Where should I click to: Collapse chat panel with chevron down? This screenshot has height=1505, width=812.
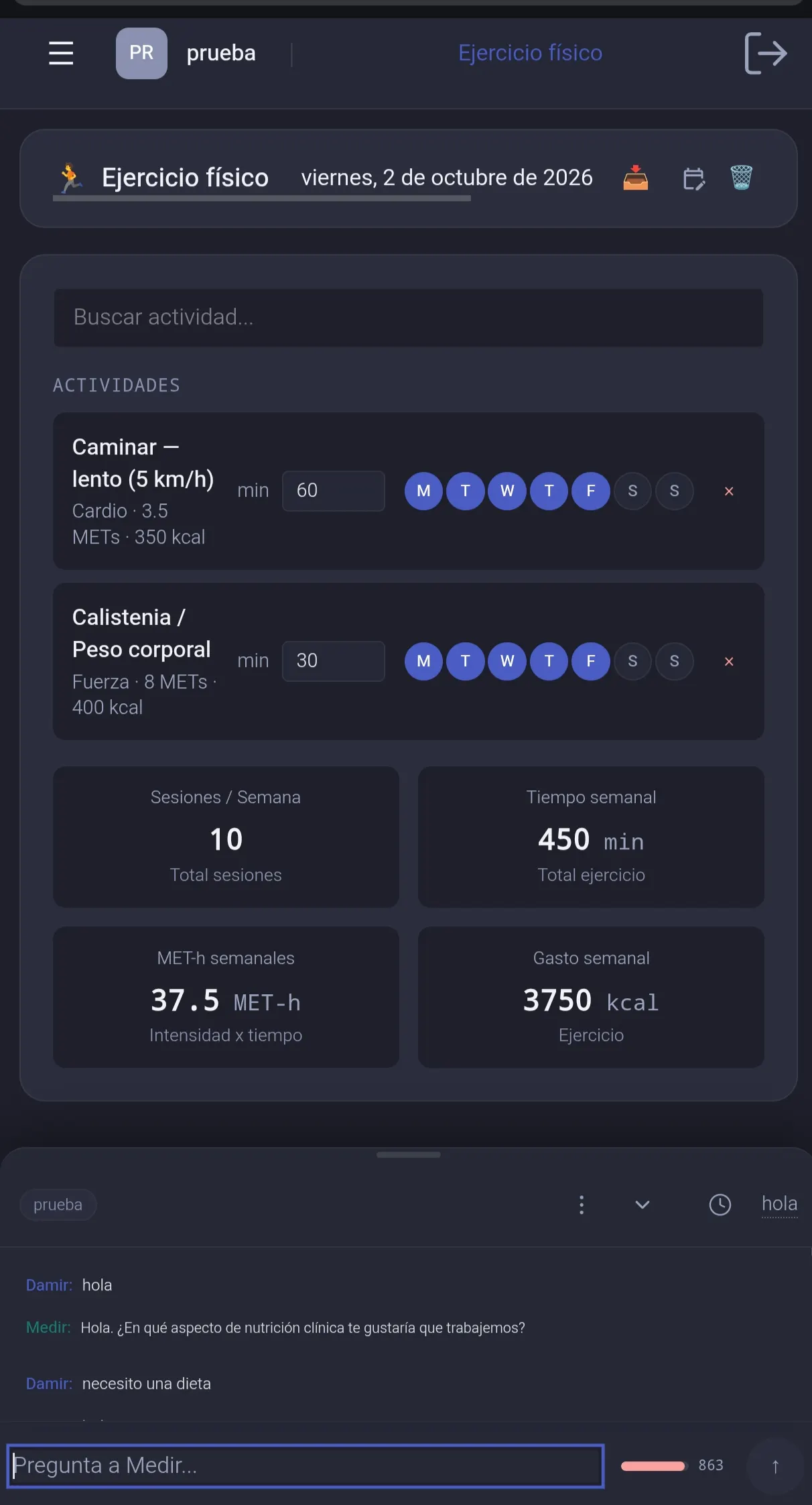tap(642, 1205)
